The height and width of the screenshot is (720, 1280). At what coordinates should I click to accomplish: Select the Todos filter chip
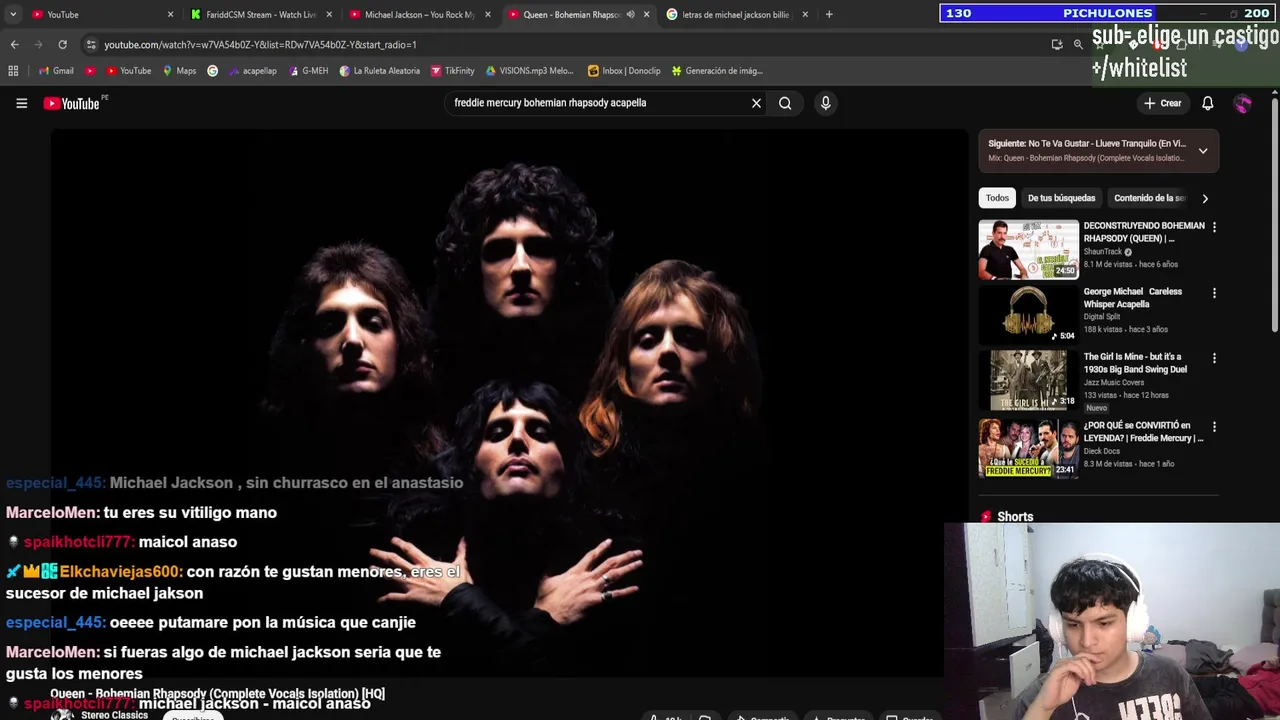[x=997, y=198]
